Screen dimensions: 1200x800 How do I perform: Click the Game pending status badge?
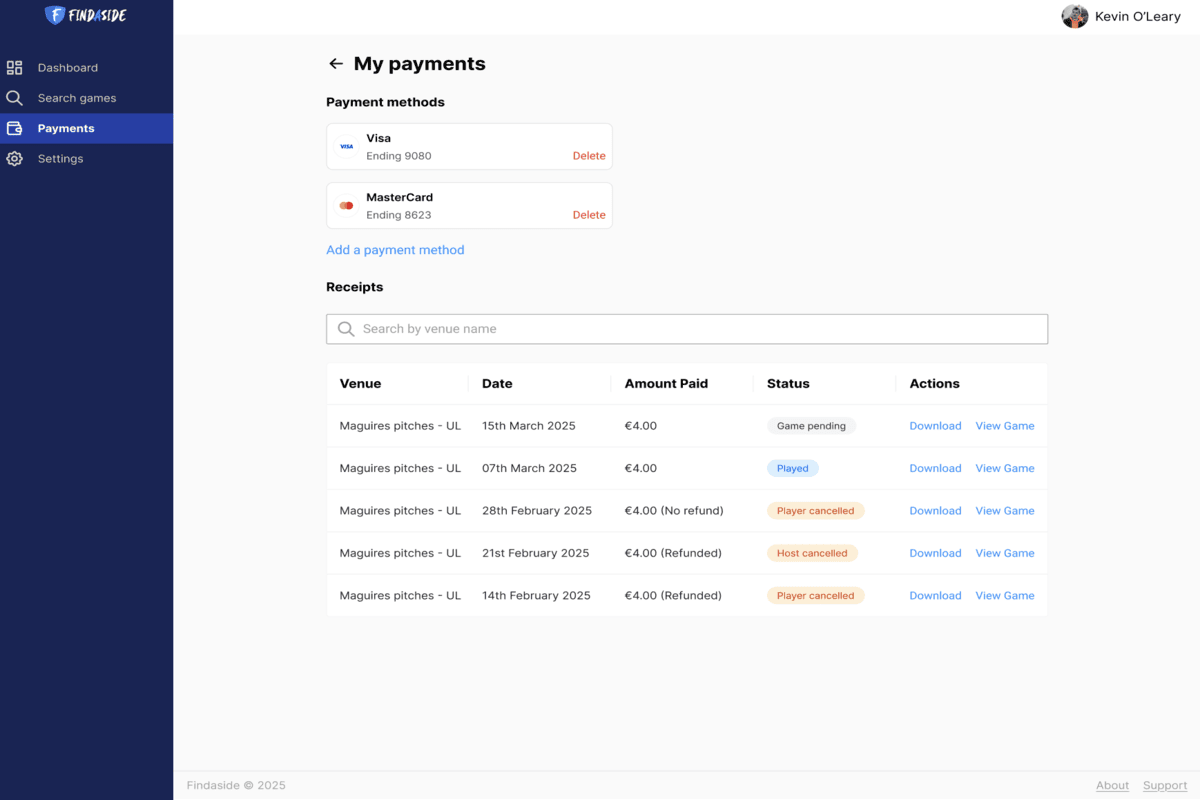coord(811,426)
